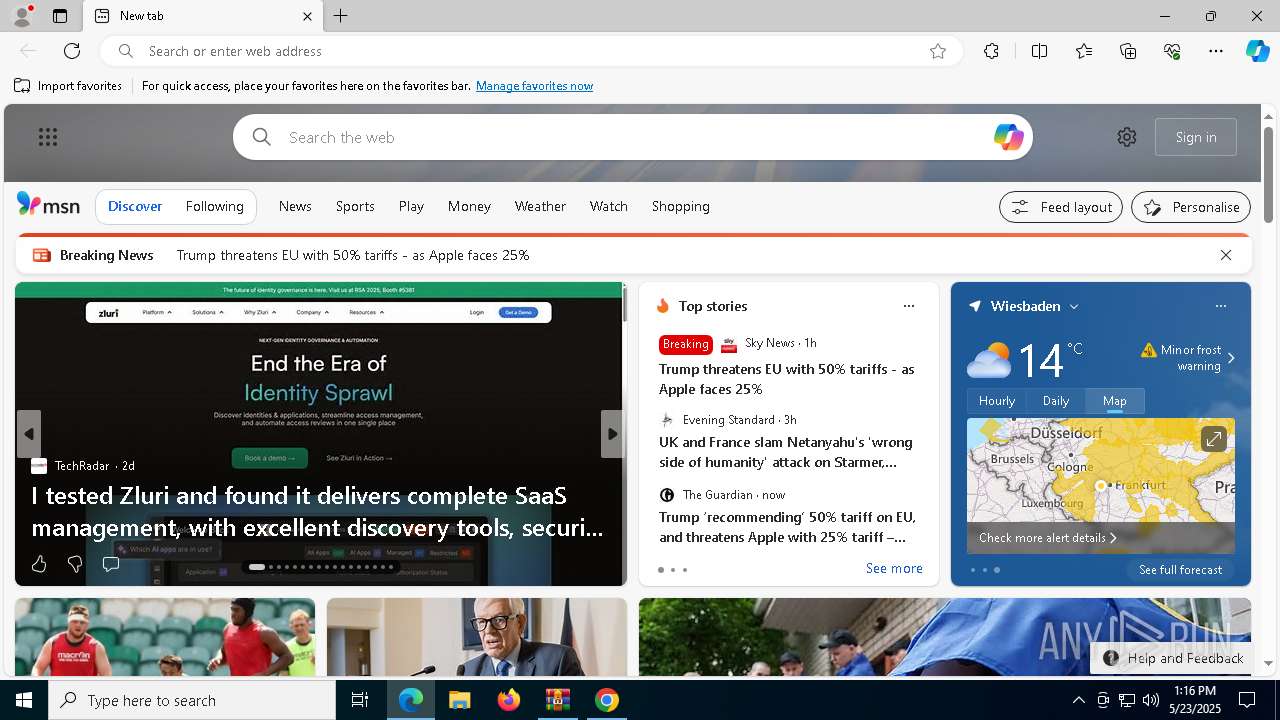This screenshot has height=720, width=1280.
Task: Open the browser profile icon
Action: (x=21, y=16)
